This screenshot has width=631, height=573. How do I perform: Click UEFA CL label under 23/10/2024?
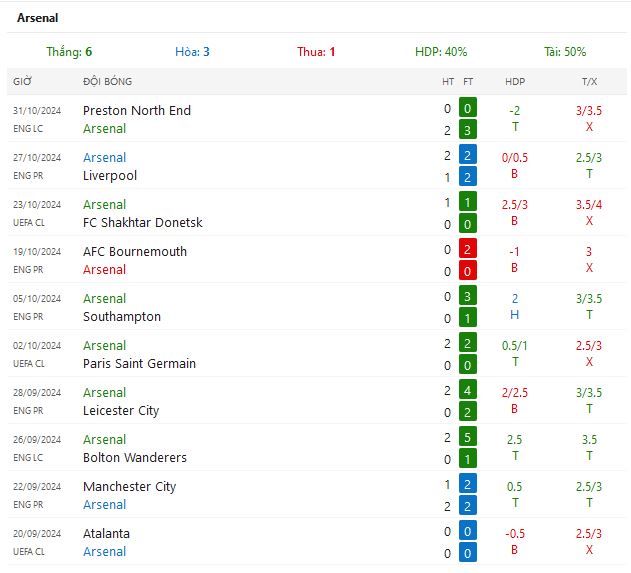pyautogui.click(x=29, y=223)
